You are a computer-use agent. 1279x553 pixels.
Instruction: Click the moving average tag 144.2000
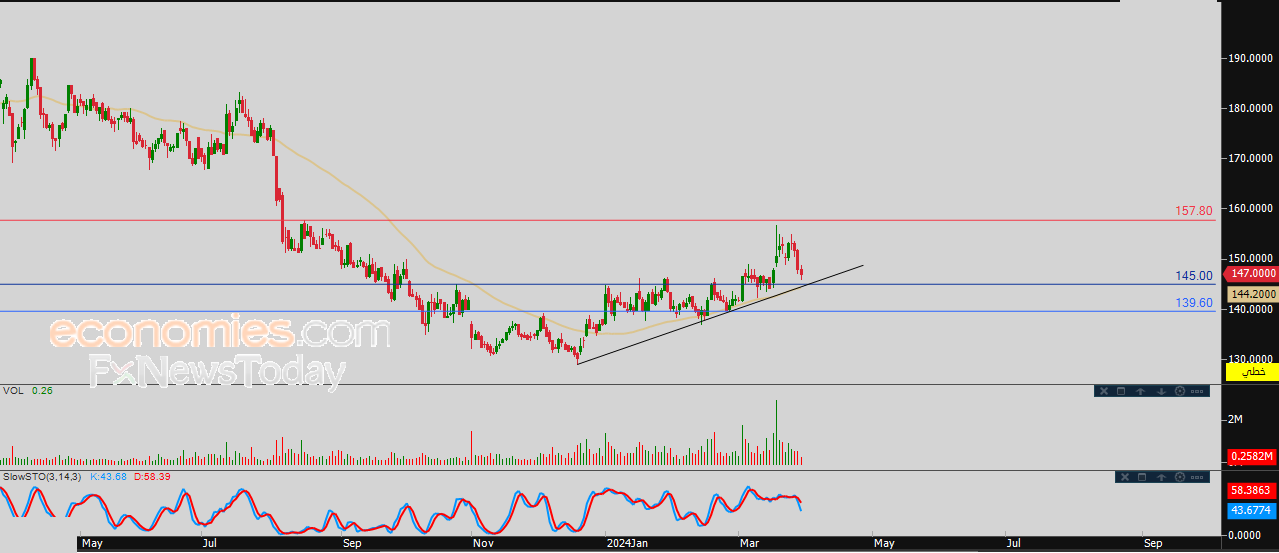(x=1252, y=294)
